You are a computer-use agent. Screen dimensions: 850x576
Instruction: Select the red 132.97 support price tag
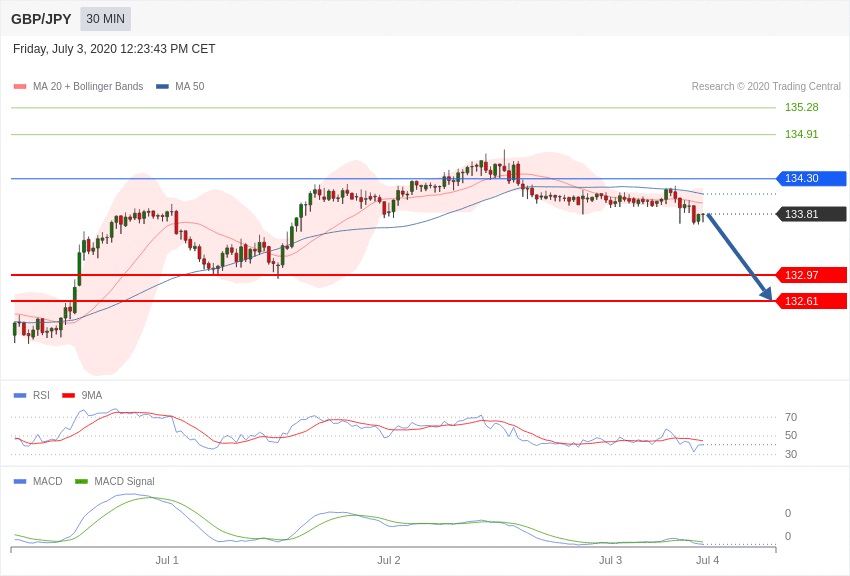(812, 275)
